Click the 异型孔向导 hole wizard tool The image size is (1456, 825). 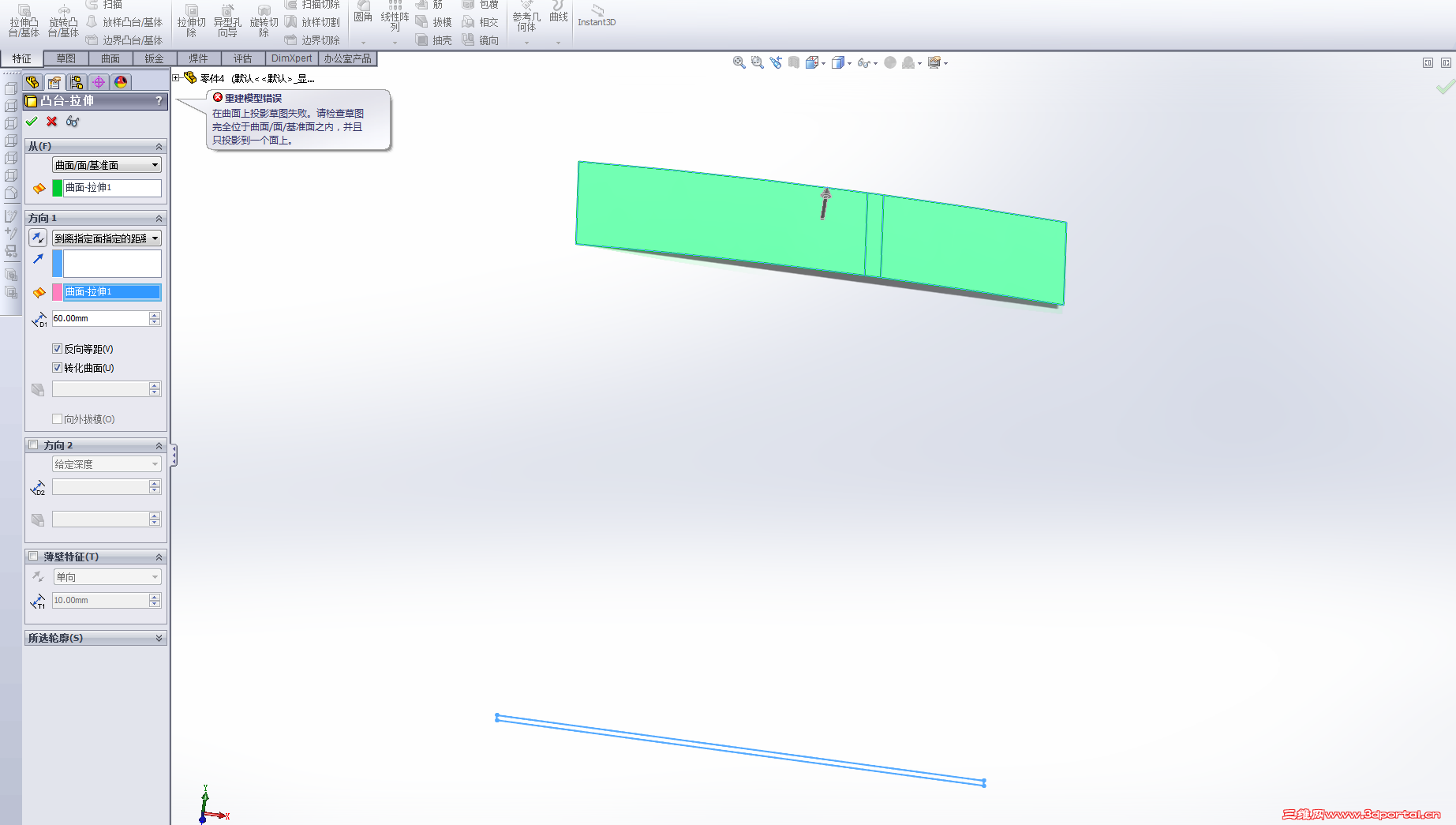227,20
